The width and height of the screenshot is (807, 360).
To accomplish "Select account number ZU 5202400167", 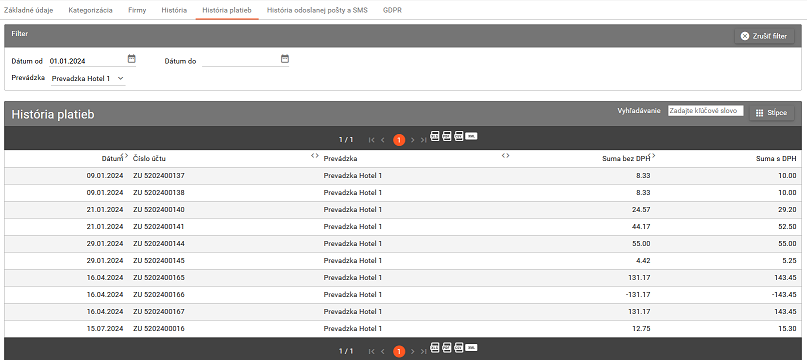I will tap(159, 312).
